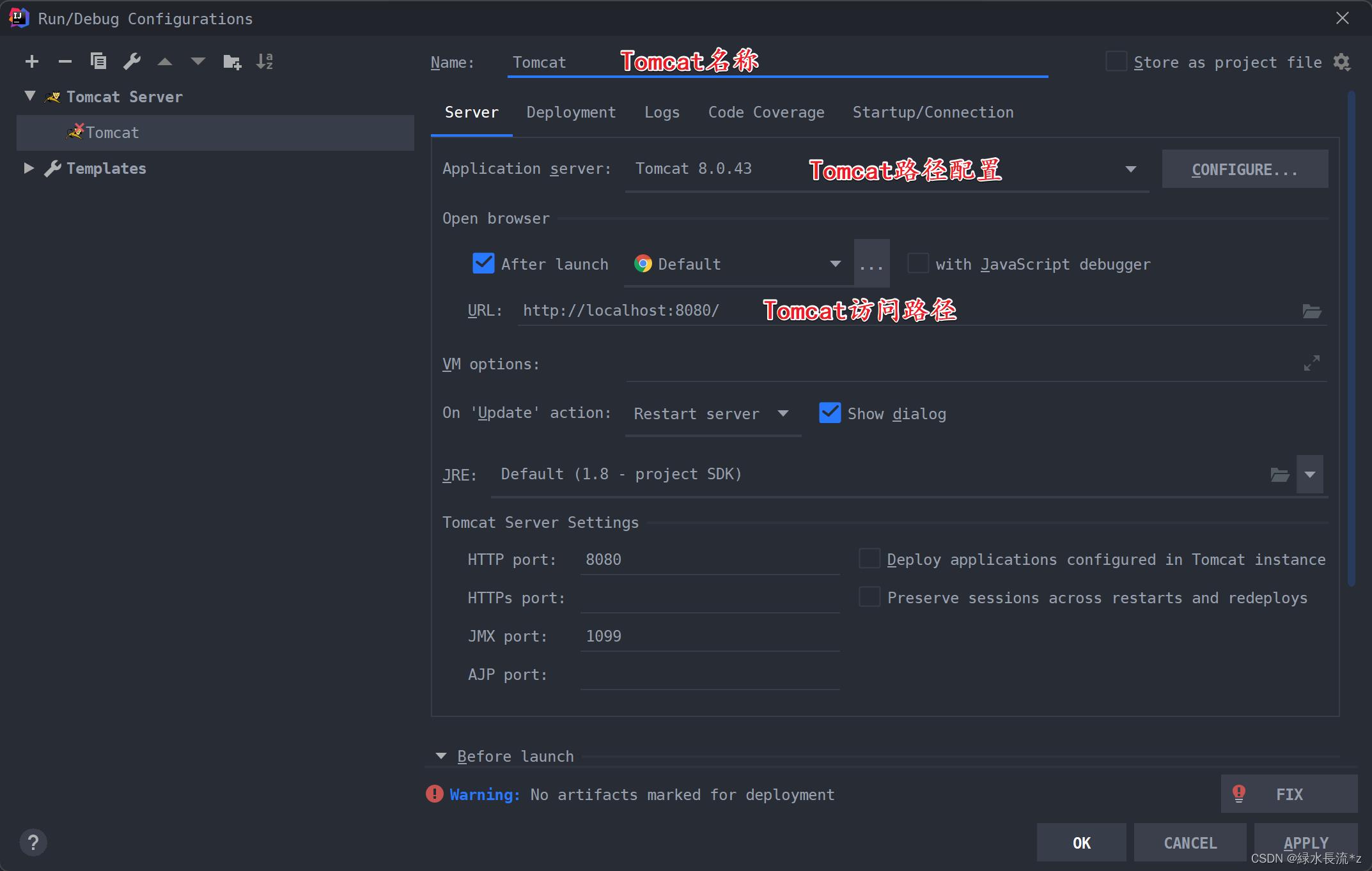Switch to the Logs tab
The width and height of the screenshot is (1372, 871).
tap(662, 112)
